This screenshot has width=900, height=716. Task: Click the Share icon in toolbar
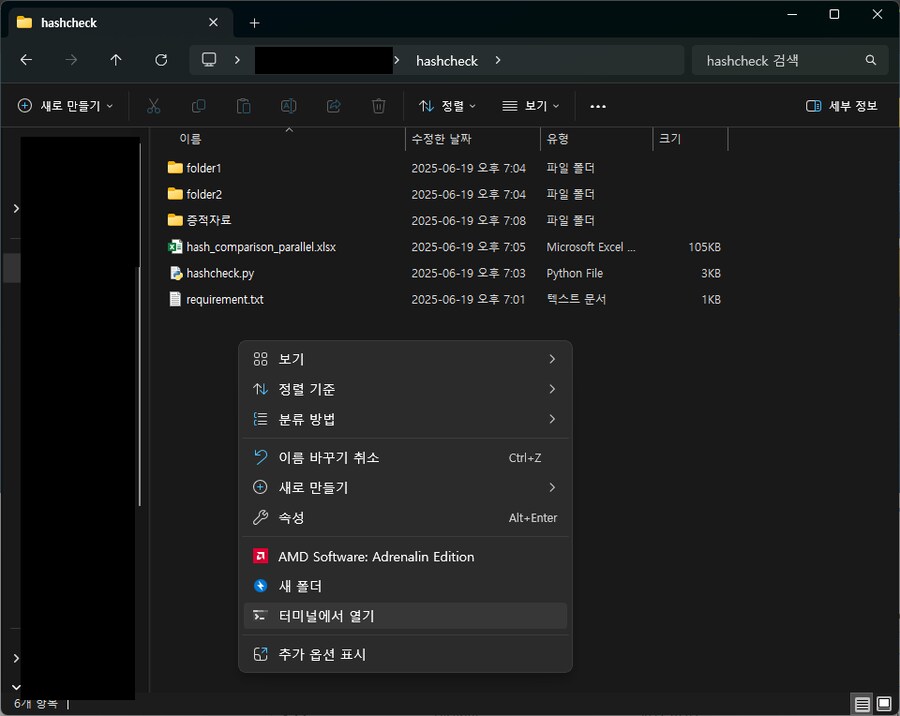[333, 106]
